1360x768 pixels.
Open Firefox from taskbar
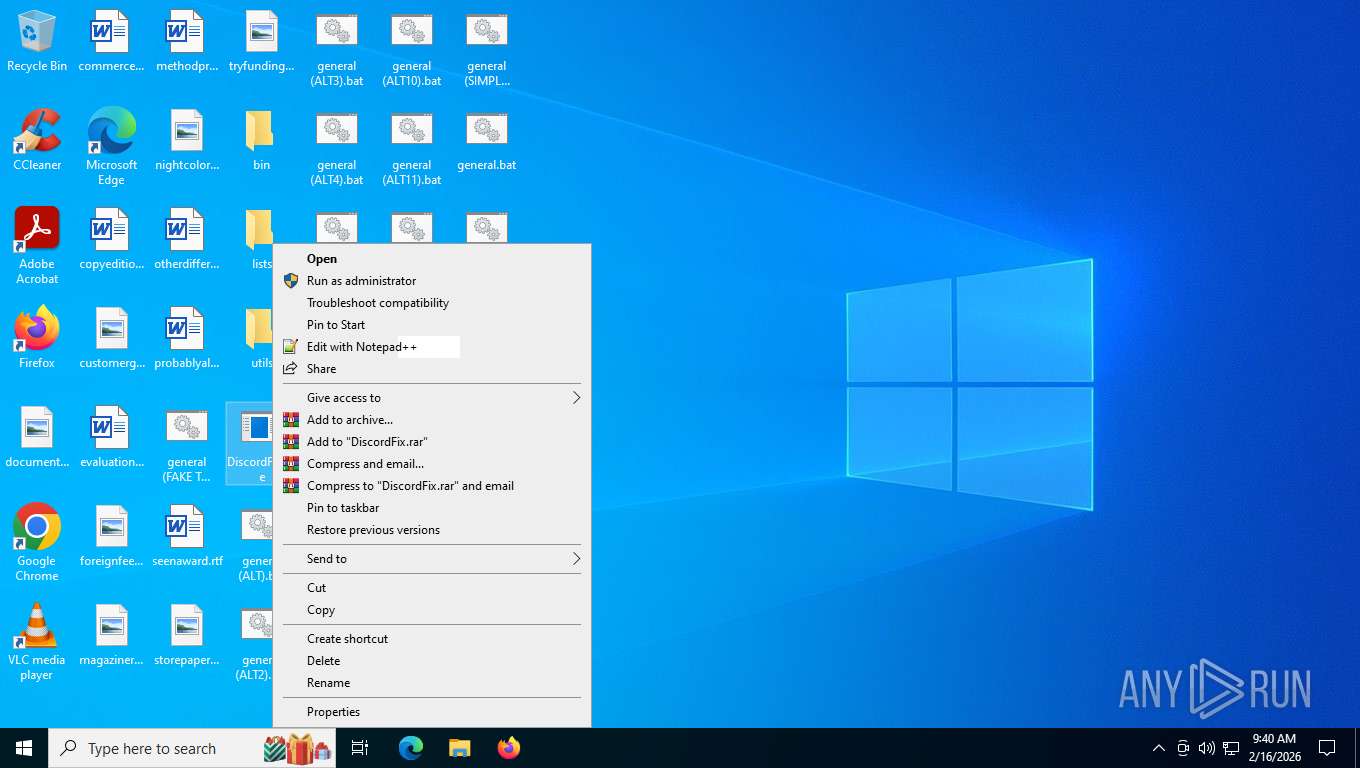tap(508, 748)
